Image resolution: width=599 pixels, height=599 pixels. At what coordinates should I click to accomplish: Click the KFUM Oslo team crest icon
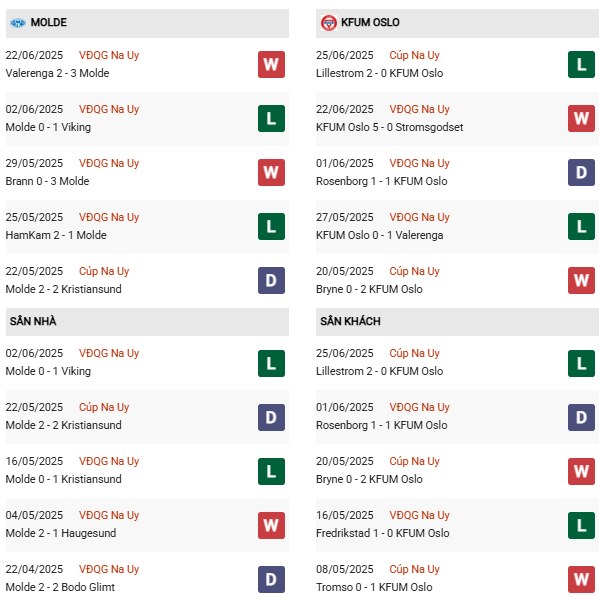(x=329, y=23)
